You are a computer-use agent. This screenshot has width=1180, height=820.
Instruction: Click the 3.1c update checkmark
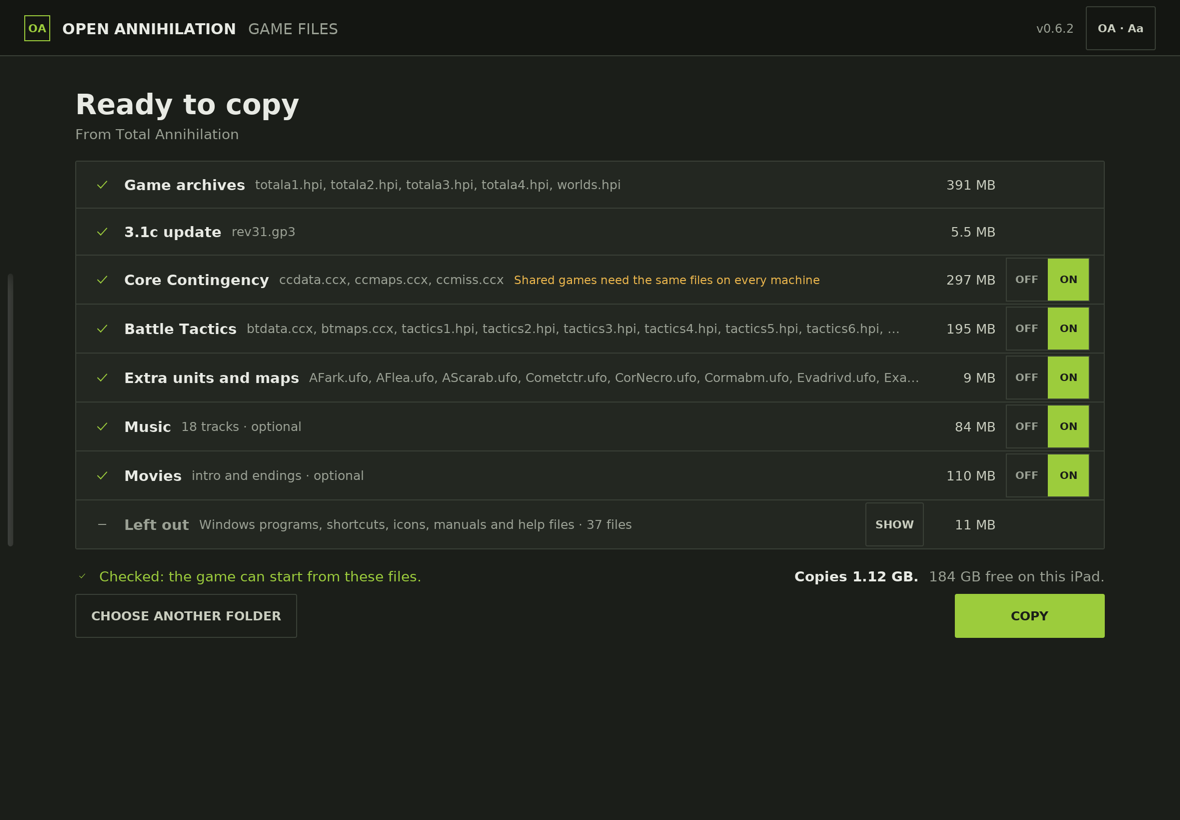pos(102,232)
